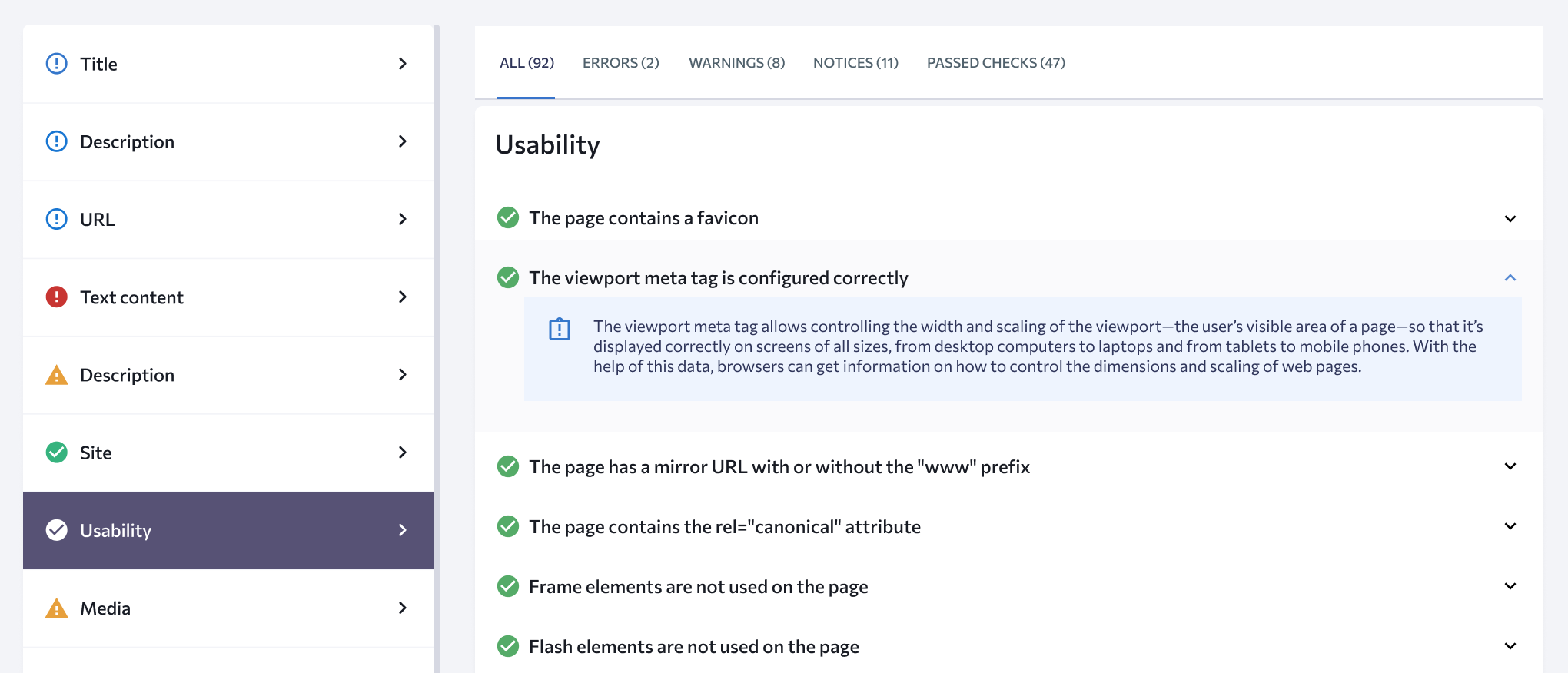Screen dimensions: 1568x673
Task: Open Text content section via its chevron
Action: click(x=403, y=297)
